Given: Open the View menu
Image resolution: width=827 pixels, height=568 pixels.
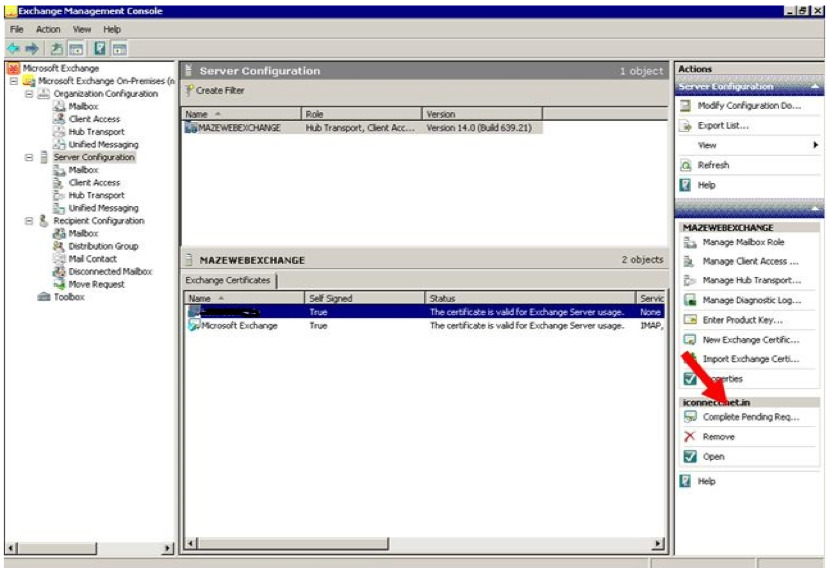Looking at the screenshot, I should tap(82, 29).
